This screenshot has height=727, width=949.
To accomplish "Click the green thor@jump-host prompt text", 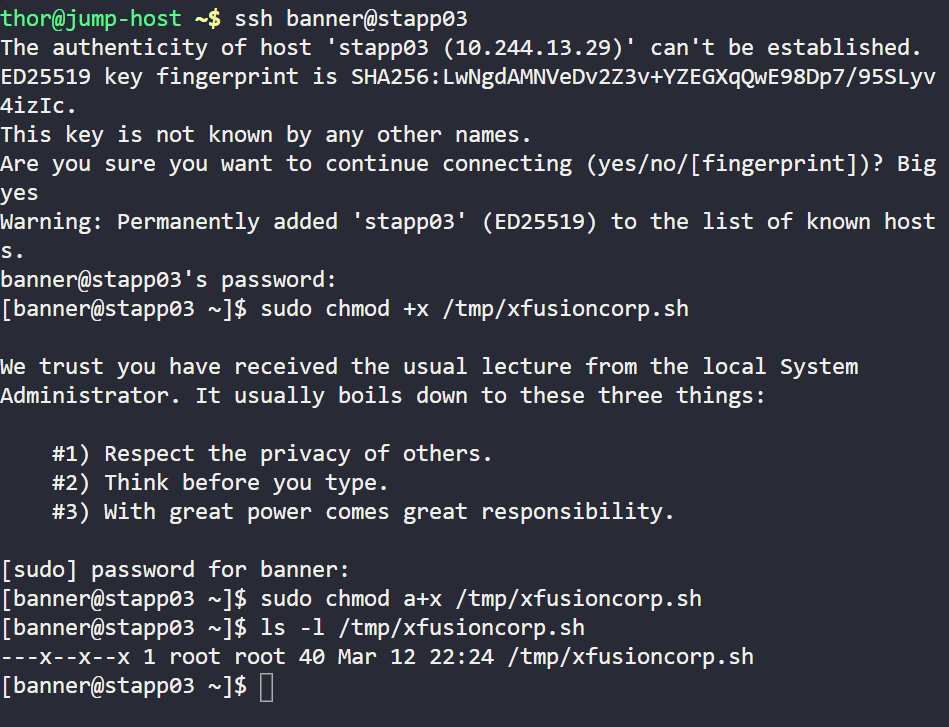I will pos(91,18).
